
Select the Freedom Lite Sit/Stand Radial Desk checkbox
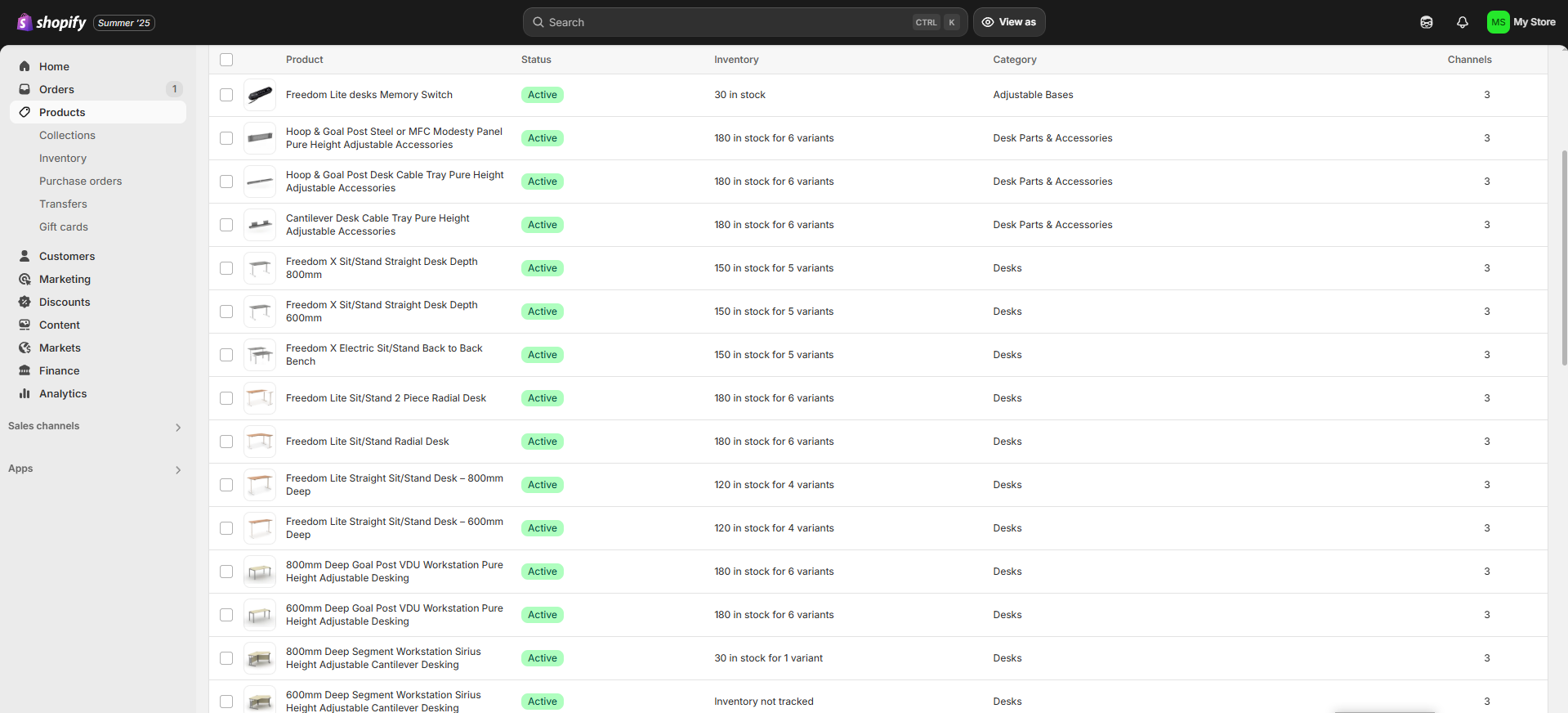226,442
